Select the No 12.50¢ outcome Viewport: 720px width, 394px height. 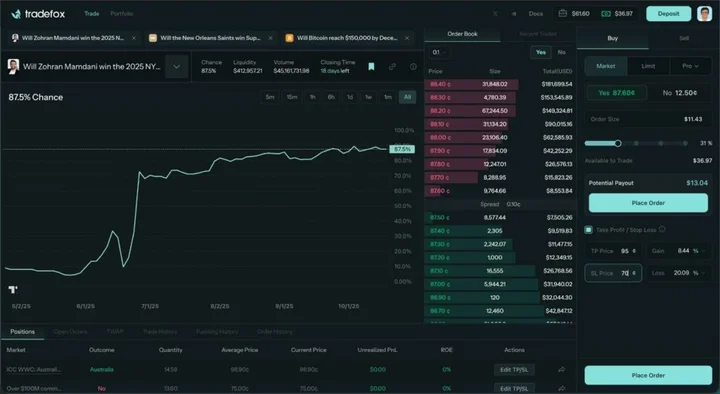680,93
